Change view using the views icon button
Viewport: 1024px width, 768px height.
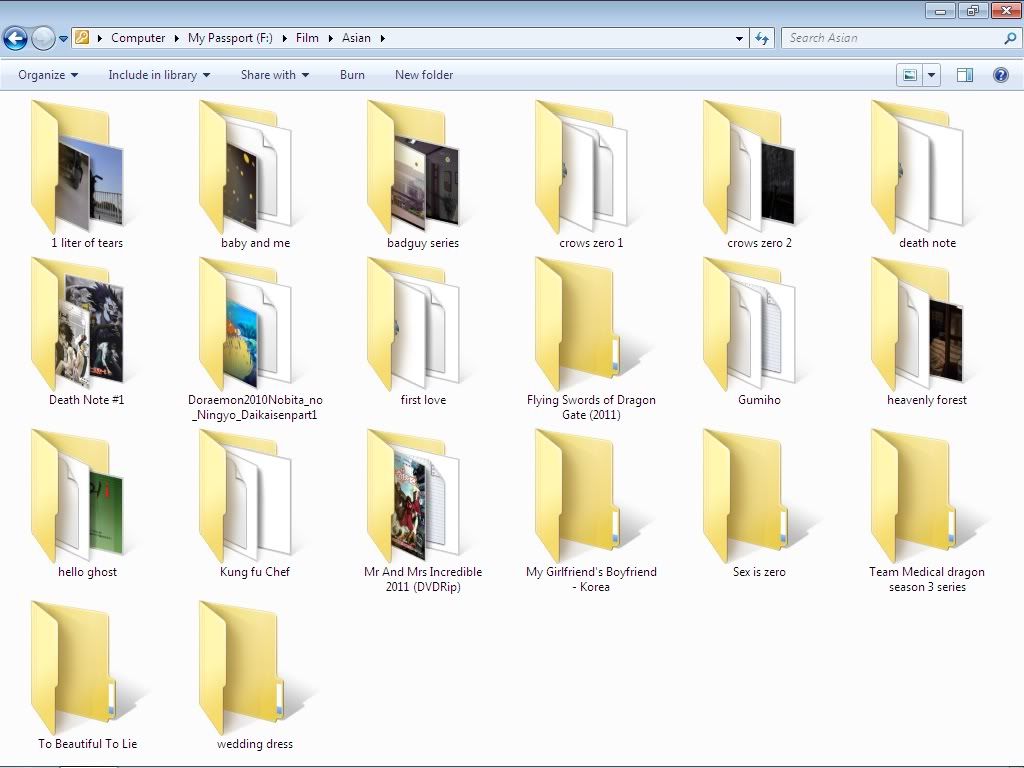pos(910,75)
